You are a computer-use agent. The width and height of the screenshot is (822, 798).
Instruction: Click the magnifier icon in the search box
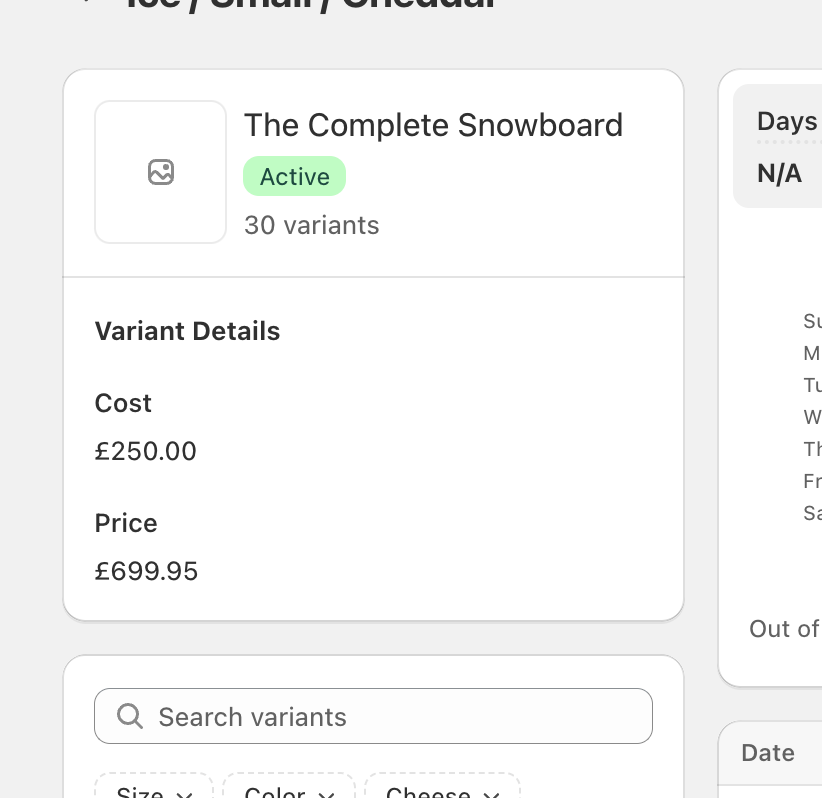pyautogui.click(x=130, y=716)
